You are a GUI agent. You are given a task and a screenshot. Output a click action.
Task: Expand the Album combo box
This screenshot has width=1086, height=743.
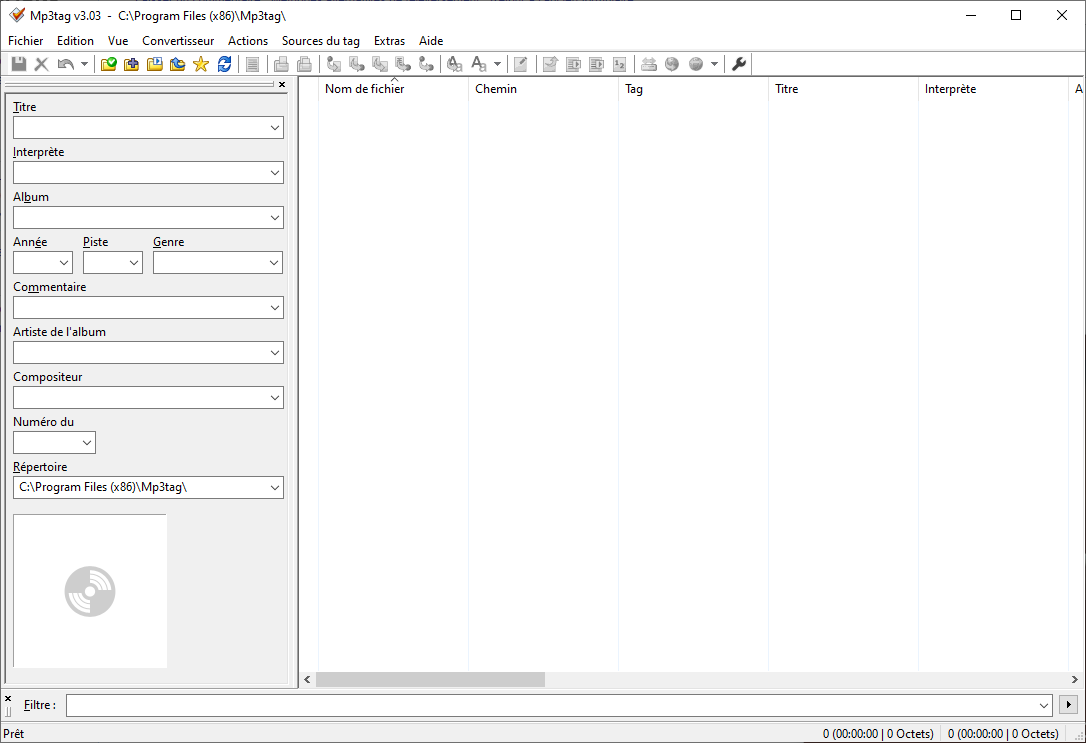pos(274,217)
